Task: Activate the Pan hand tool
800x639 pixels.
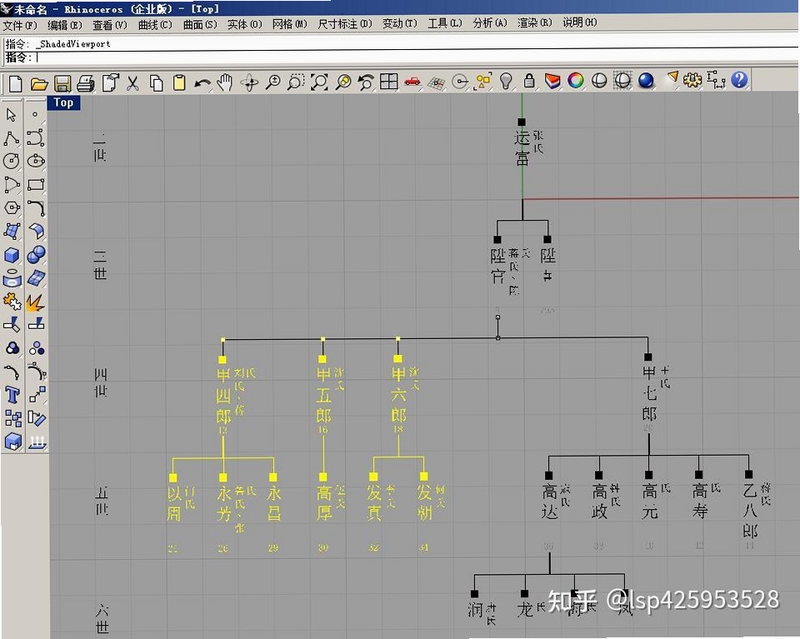Action: 225,83
